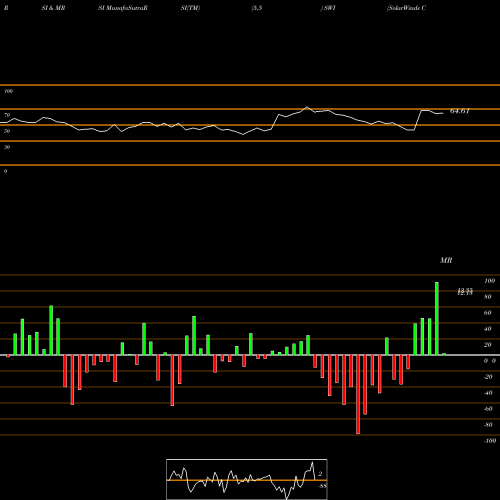Click the 'SI & MR' header text
The width and height of the screenshot is (500, 500).
tap(53, 8)
